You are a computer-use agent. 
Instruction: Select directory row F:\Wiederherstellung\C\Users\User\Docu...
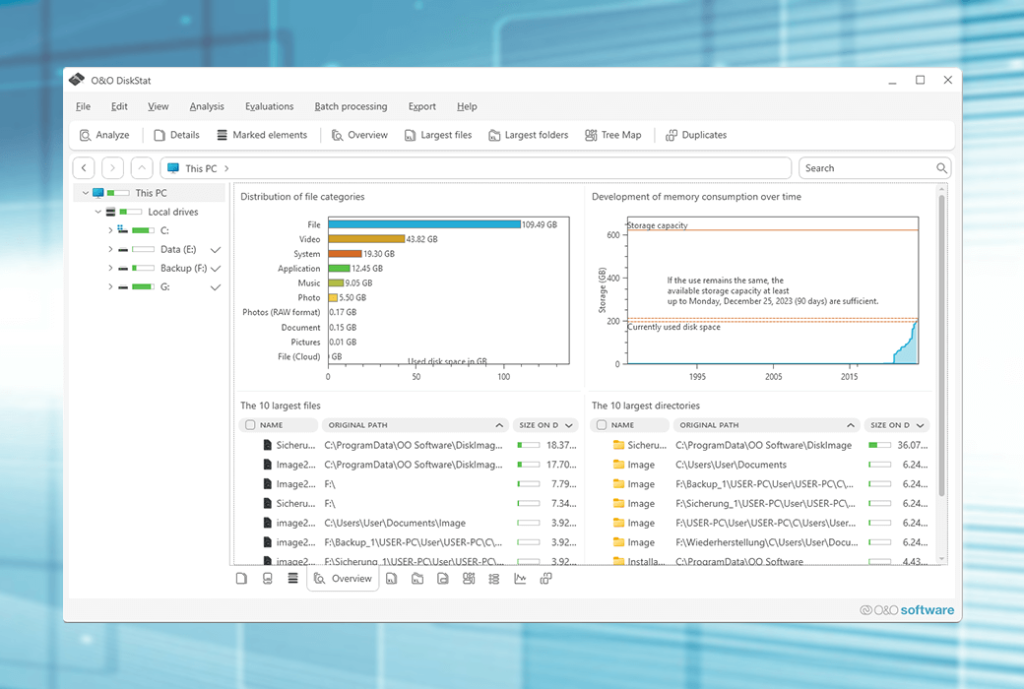point(760,543)
